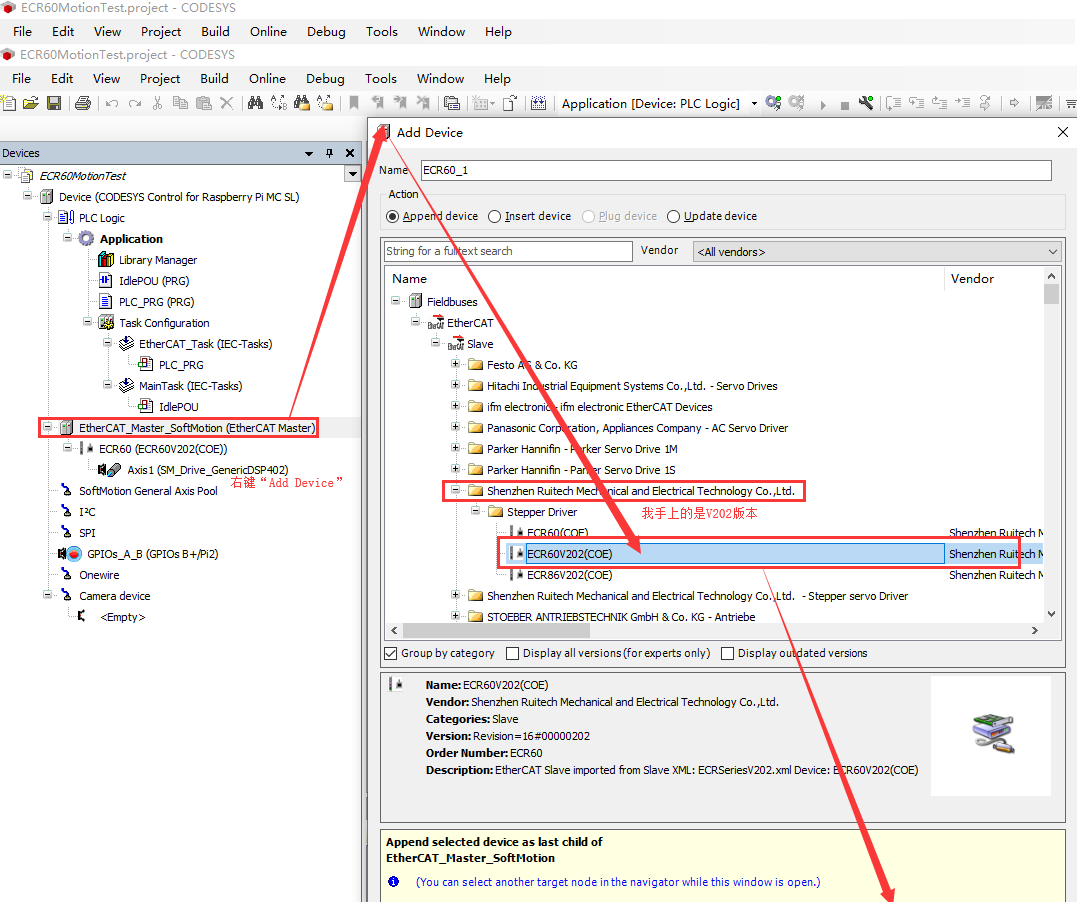Screen dimensions: 1077x902
Task: Uncheck the Group by category checkbox
Action: click(x=391, y=653)
